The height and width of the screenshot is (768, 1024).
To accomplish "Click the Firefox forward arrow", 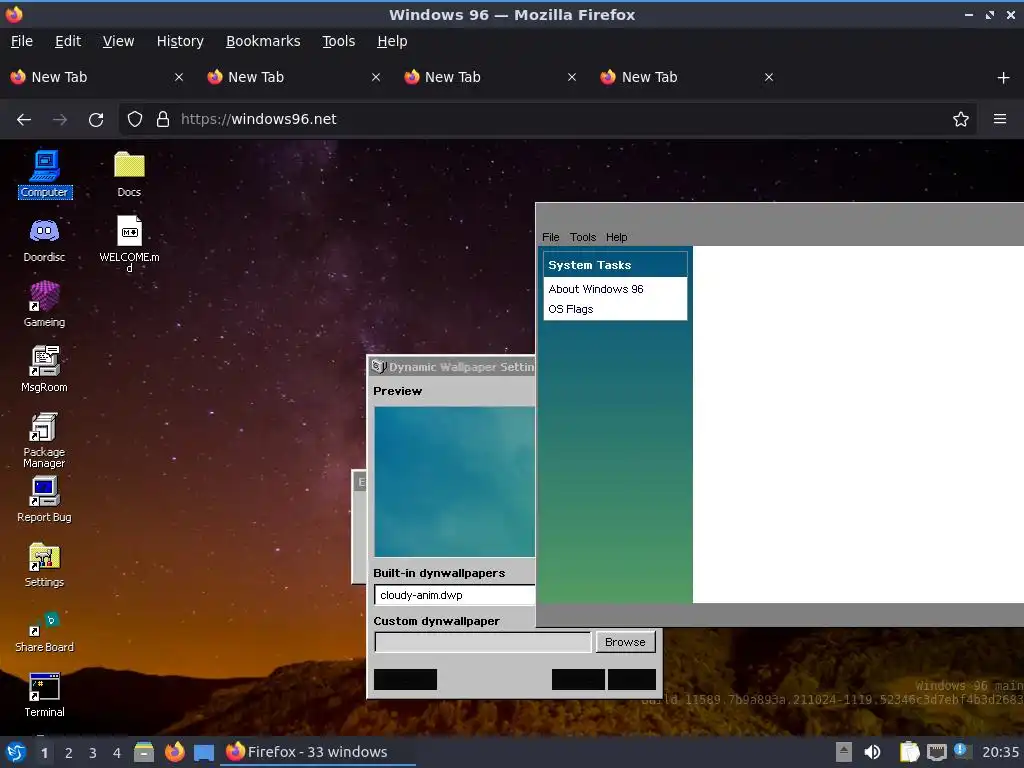I will click(x=60, y=120).
